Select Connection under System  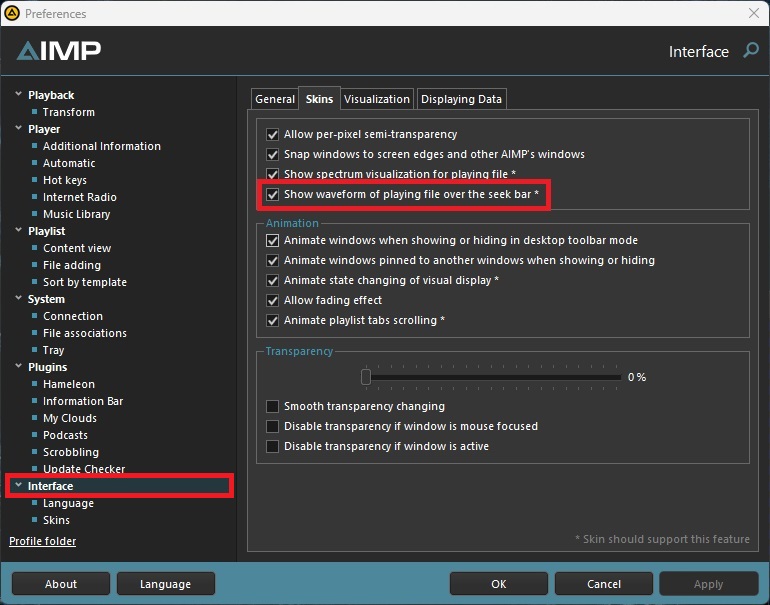(73, 316)
